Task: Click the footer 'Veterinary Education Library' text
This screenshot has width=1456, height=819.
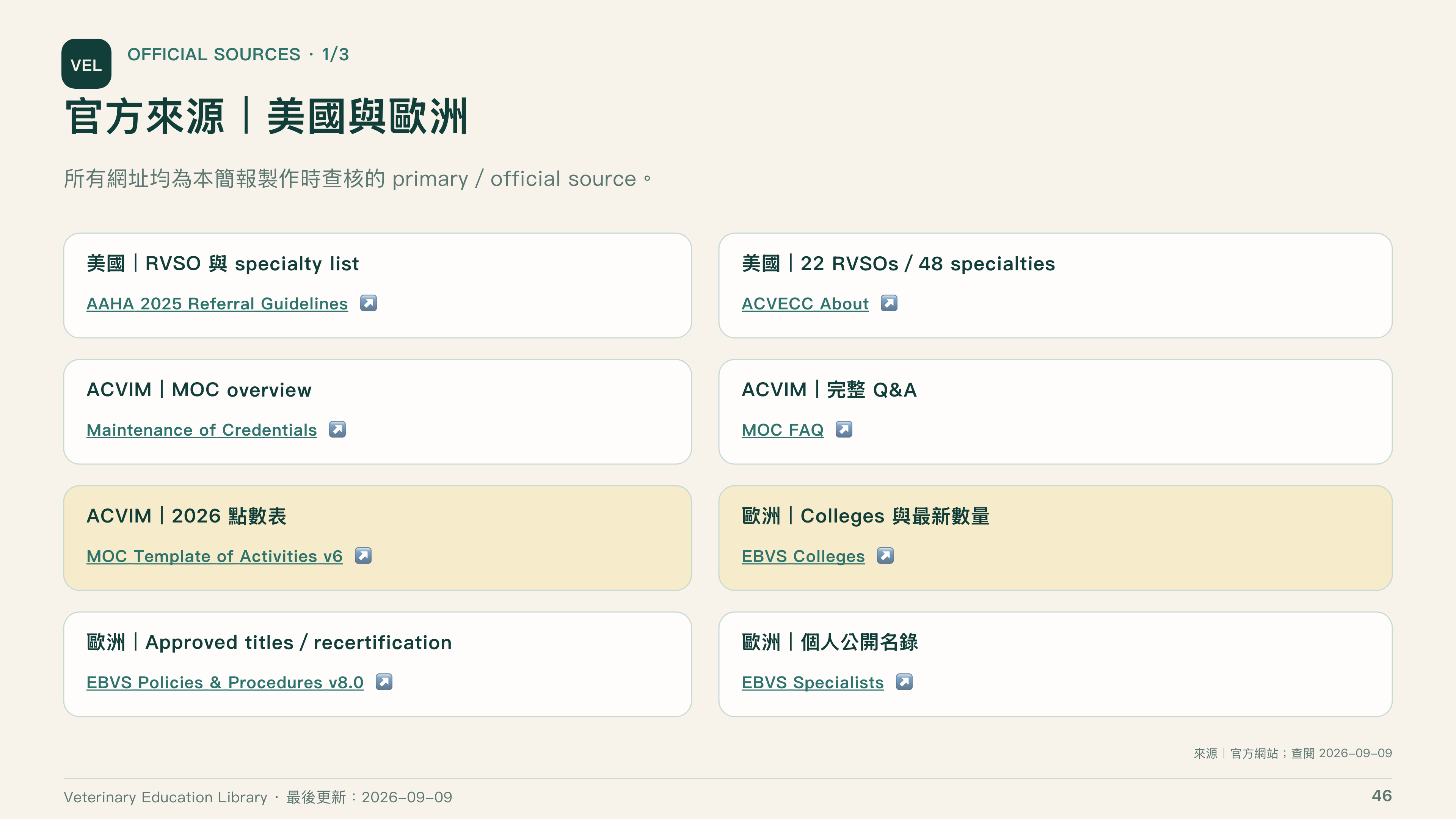Action: tap(165, 797)
